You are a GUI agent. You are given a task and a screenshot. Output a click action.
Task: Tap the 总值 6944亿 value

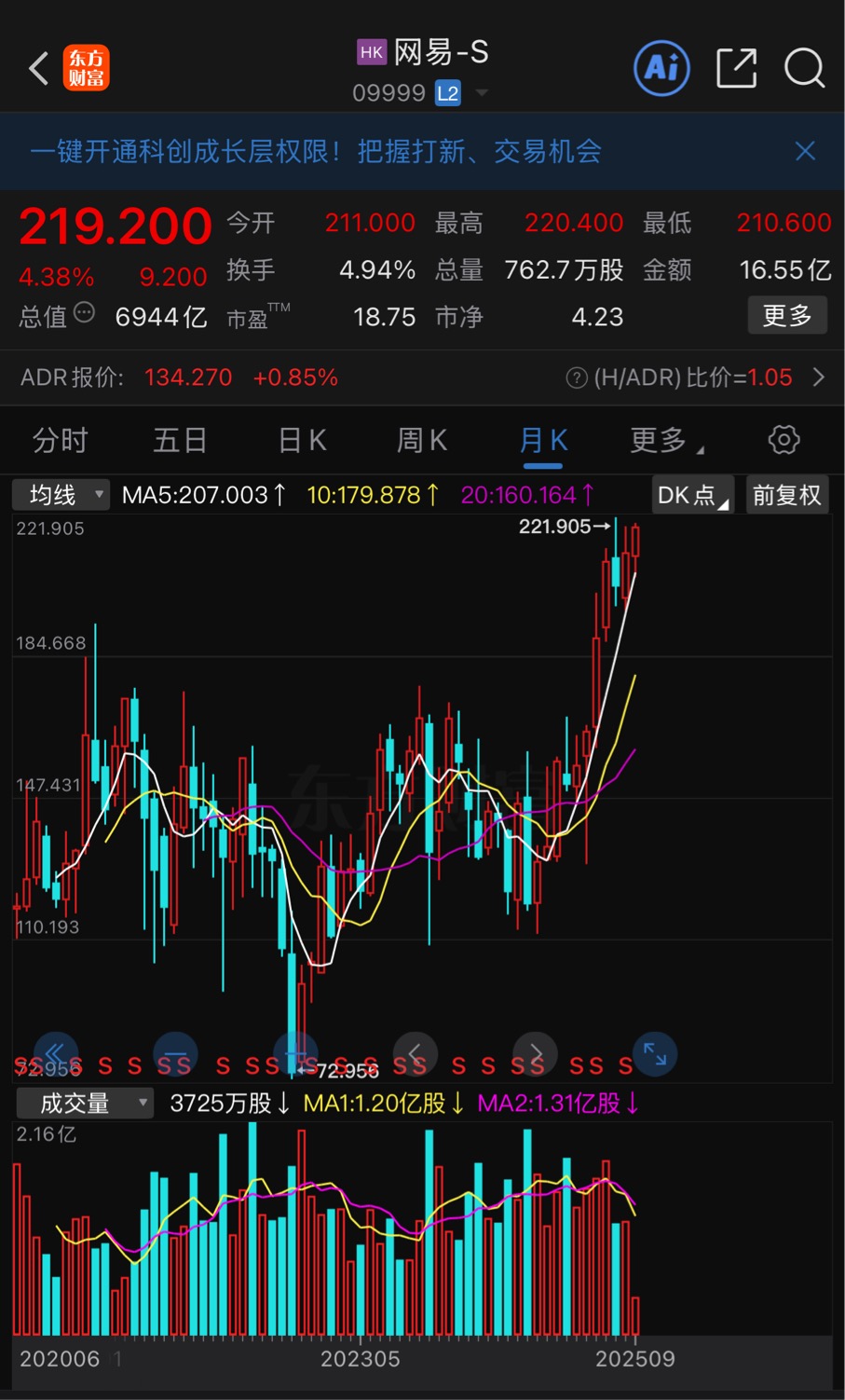tap(161, 317)
